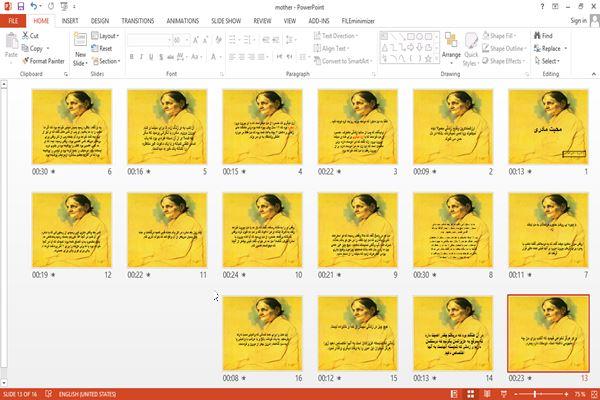
Task: Switch to Slide Sorter view icon
Action: pyautogui.click(x=471, y=394)
